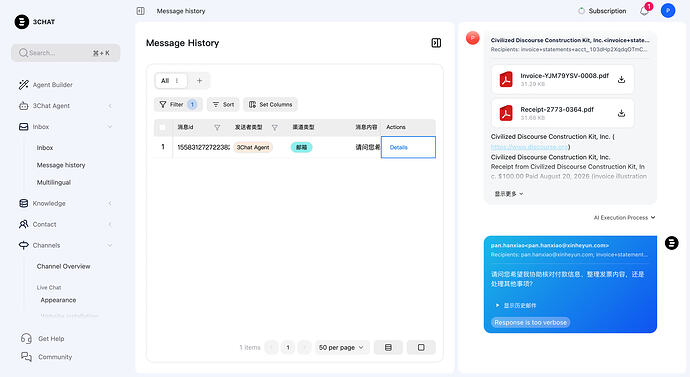
Task: Open Details for row 1
Action: [399, 147]
